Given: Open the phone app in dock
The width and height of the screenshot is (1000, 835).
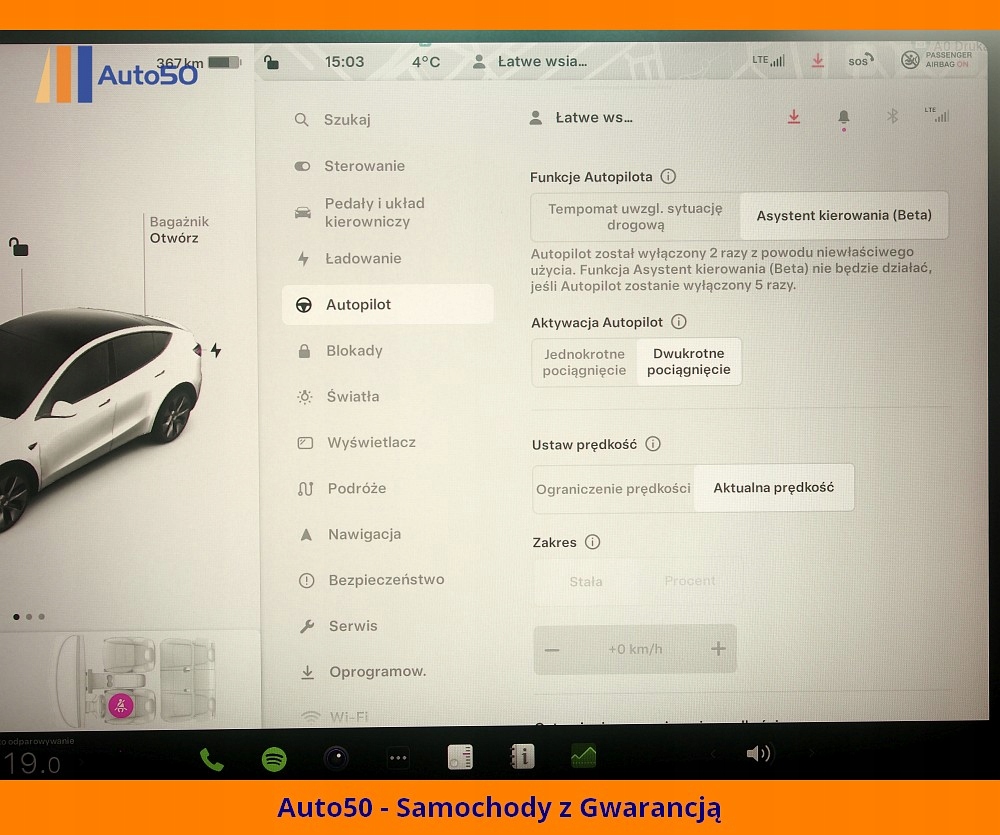Looking at the screenshot, I should tap(212, 759).
